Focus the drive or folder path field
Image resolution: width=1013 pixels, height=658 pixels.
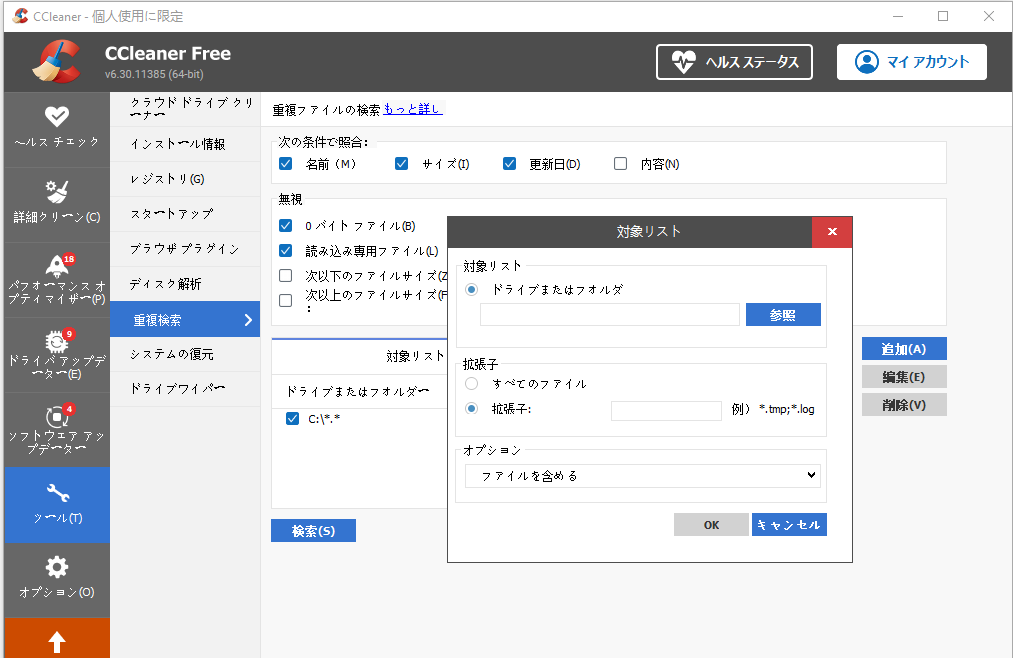pos(610,315)
